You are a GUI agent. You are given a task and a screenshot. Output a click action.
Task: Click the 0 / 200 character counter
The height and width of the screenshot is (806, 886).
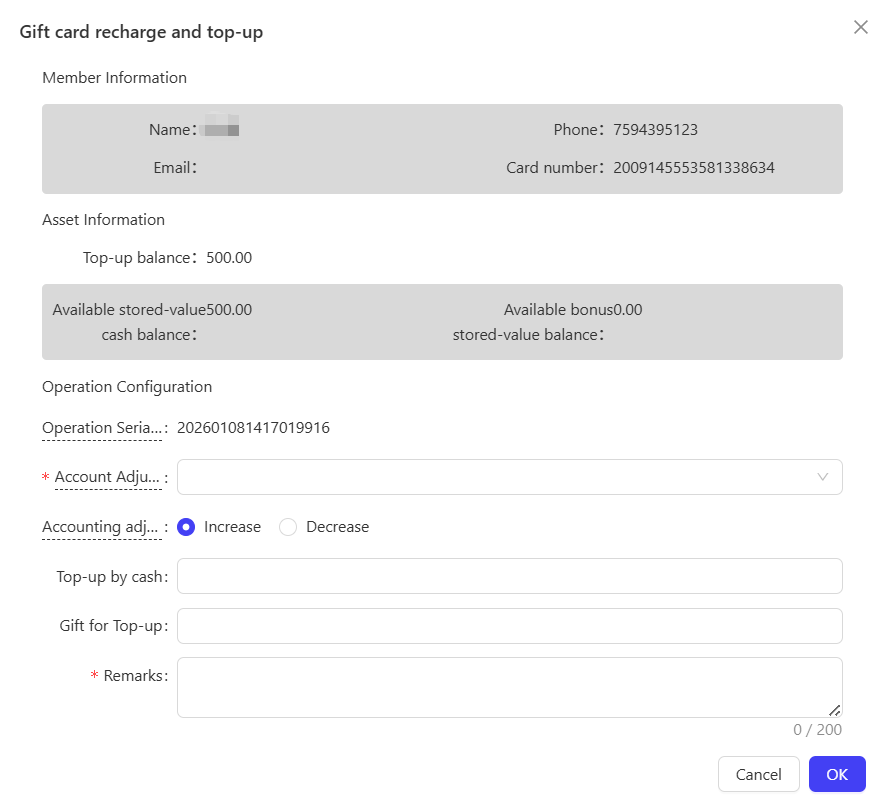click(817, 730)
